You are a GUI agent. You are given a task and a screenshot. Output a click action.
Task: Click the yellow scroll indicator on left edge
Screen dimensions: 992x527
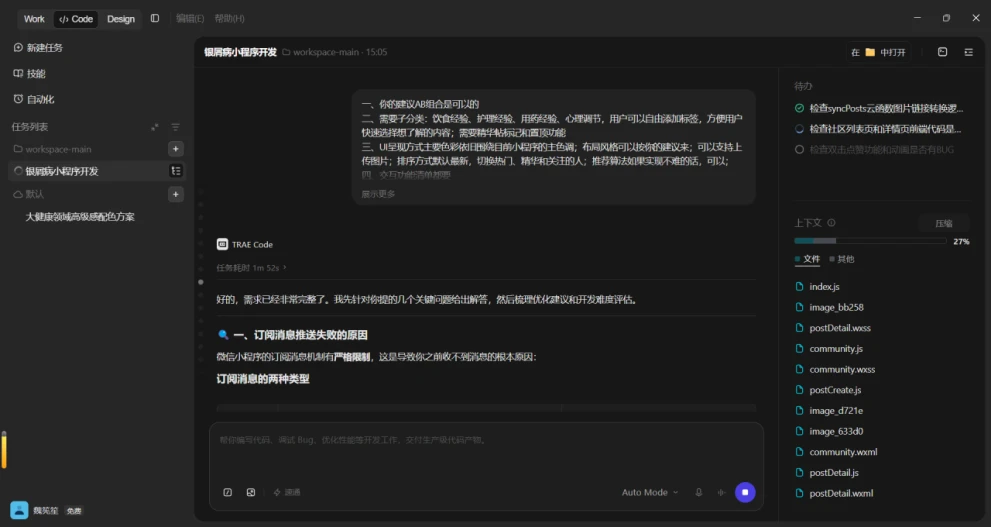(4, 450)
